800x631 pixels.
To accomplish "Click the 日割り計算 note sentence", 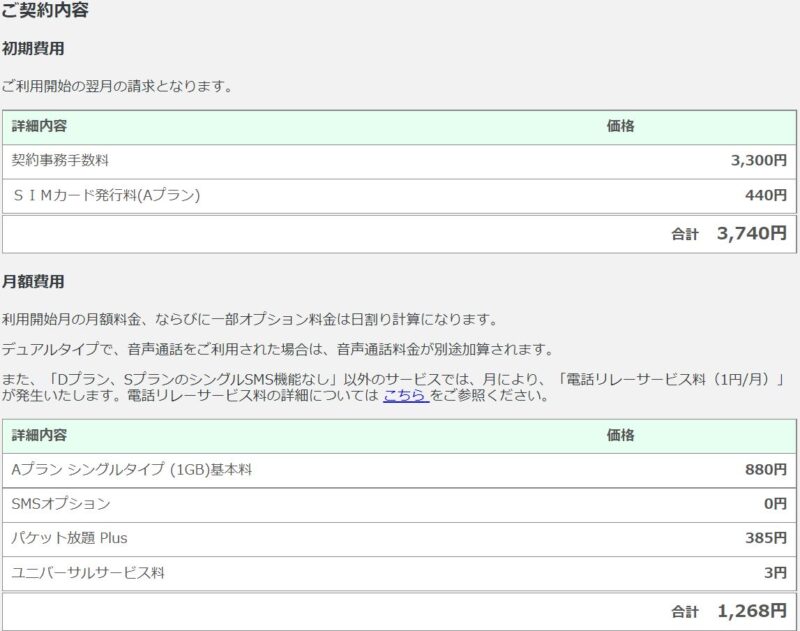I will (250, 319).
